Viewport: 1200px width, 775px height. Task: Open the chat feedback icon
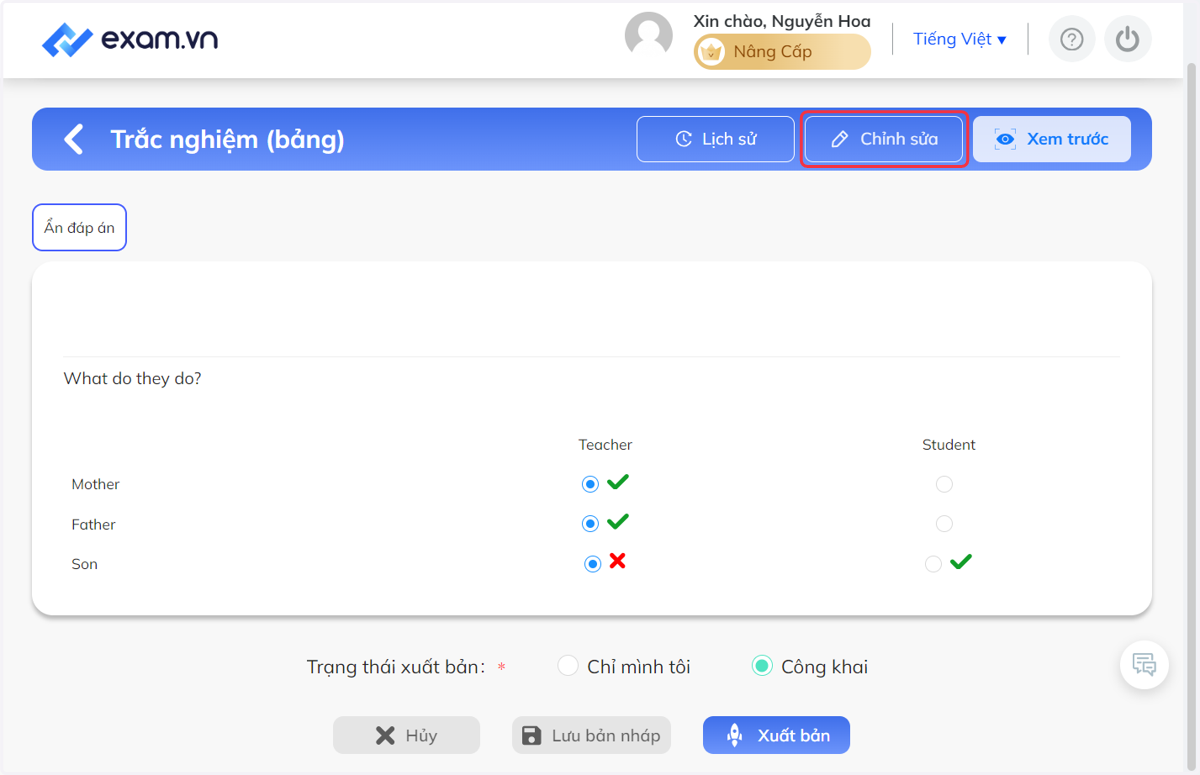pos(1144,664)
